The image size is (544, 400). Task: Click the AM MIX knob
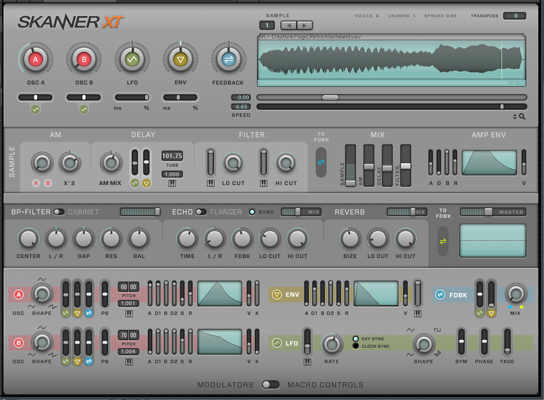[x=111, y=162]
